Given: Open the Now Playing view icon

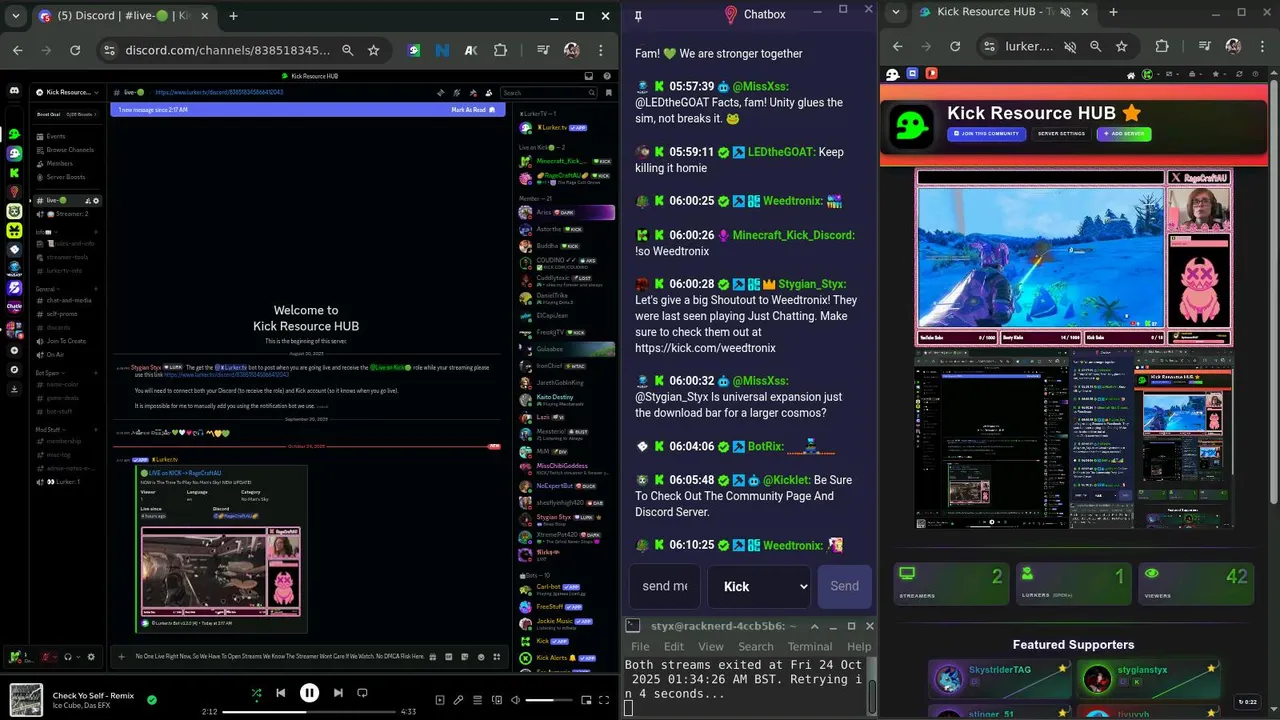Looking at the screenshot, I should pyautogui.click(x=440, y=700).
